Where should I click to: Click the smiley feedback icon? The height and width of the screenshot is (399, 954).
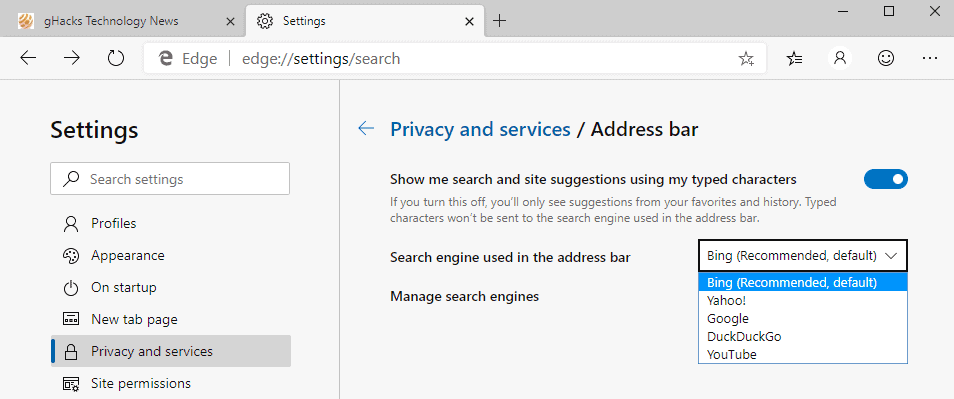[x=885, y=58]
